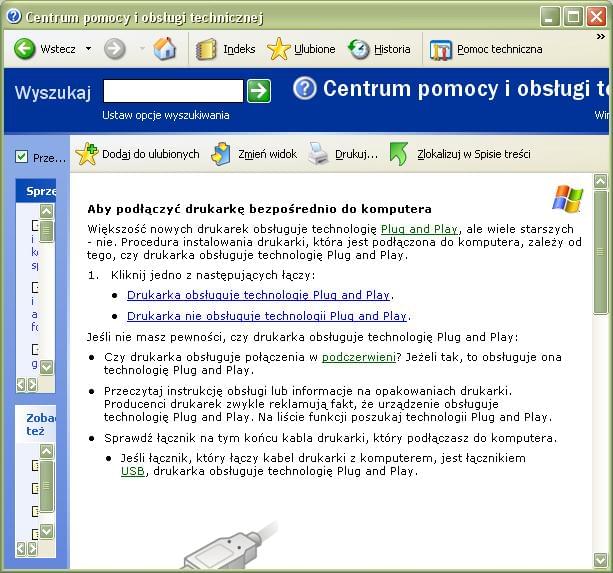Click the title bar help icon
The height and width of the screenshot is (573, 613).
[x=14, y=16]
